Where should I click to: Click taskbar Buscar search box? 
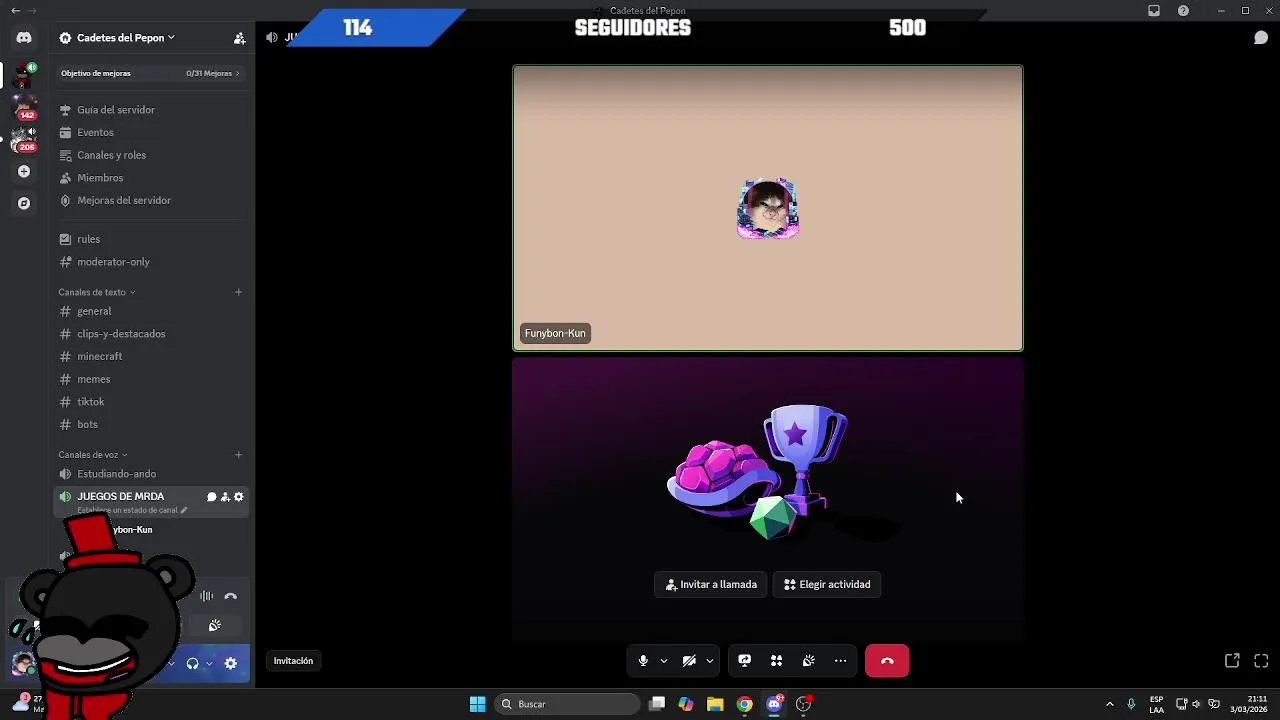(568, 704)
